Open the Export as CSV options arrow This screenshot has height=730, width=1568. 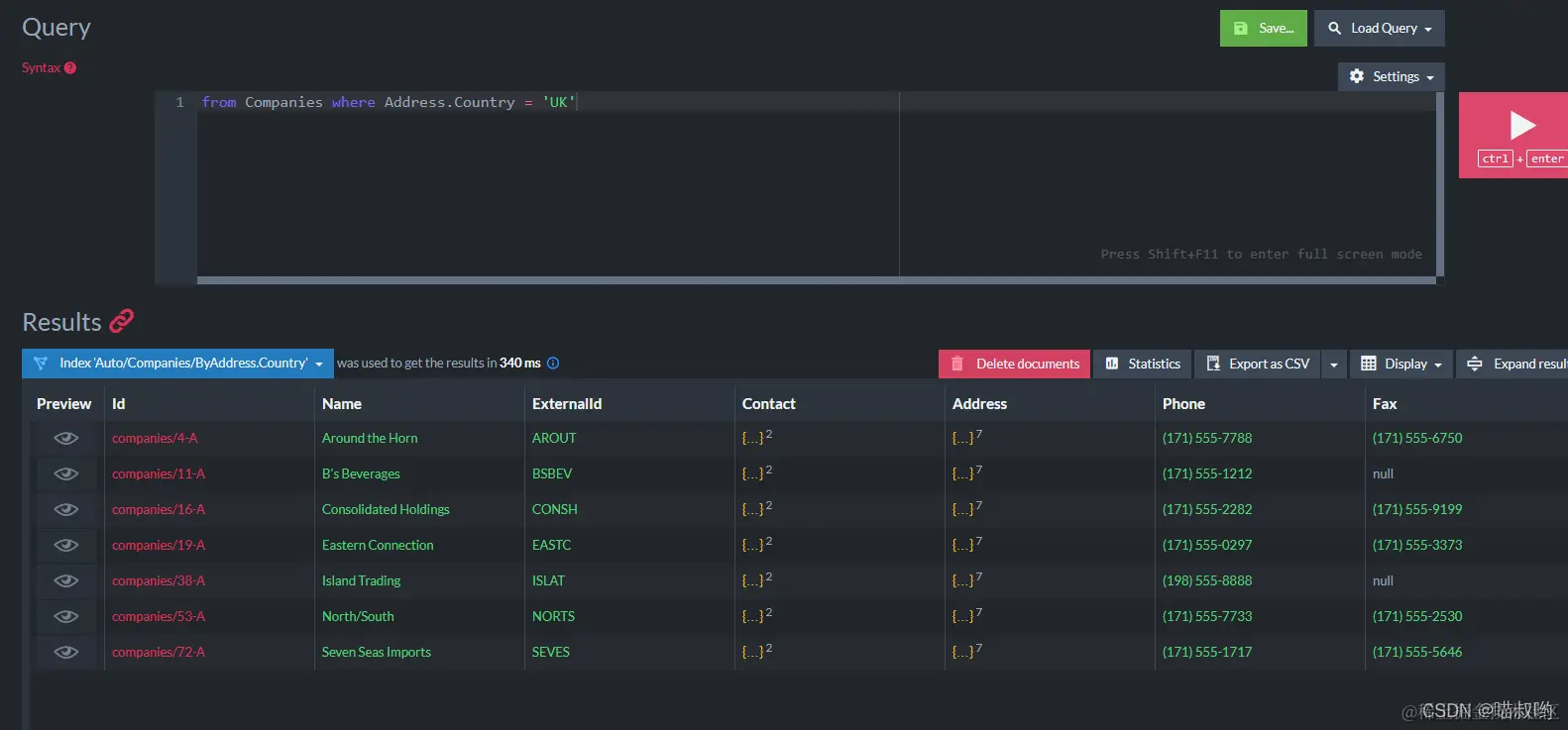point(1334,365)
